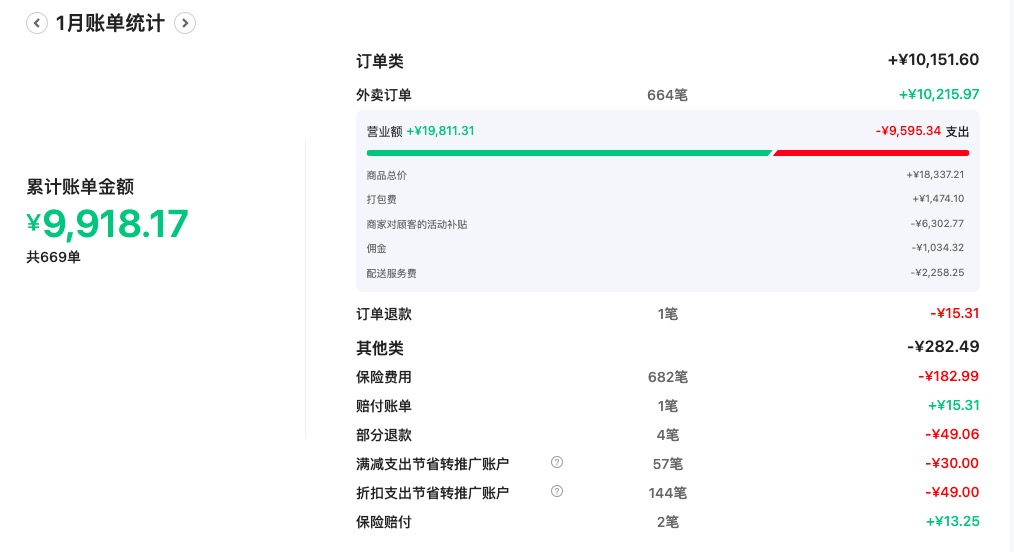Select the 外卖订单 row
The height and width of the screenshot is (552, 1014).
pyautogui.click(x=667, y=95)
